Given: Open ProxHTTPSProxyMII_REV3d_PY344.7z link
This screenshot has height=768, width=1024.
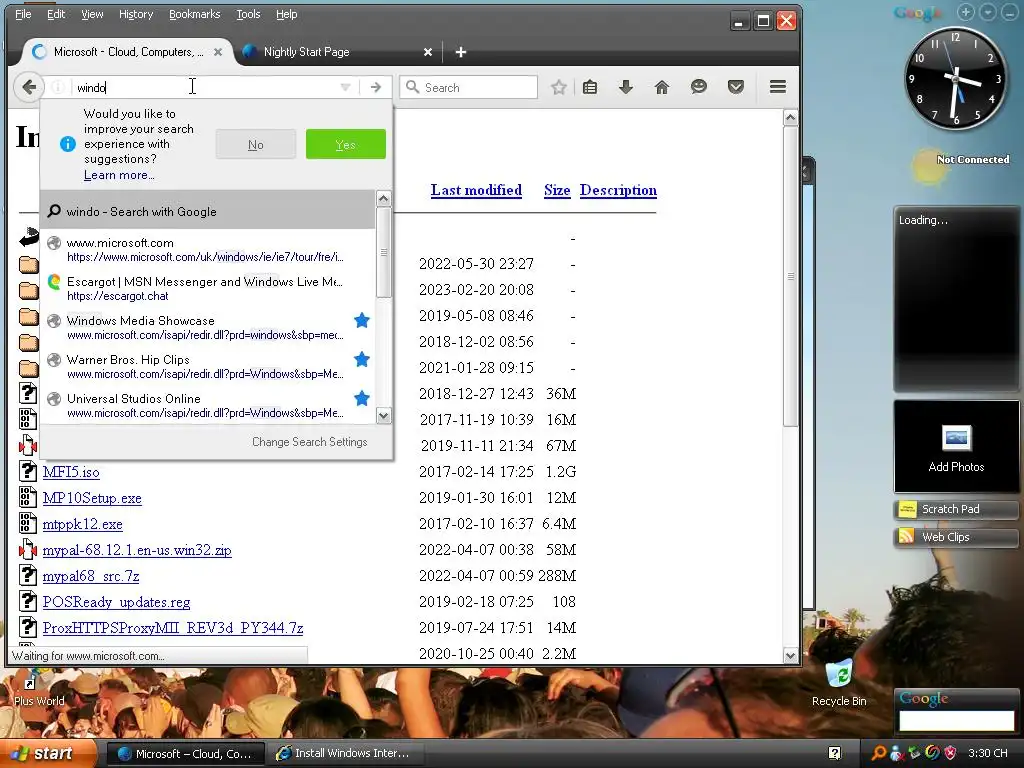Looking at the screenshot, I should [x=173, y=628].
